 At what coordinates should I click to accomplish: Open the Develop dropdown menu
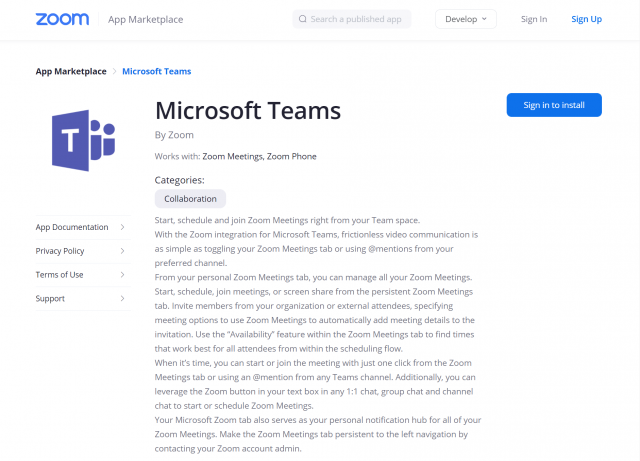point(466,19)
